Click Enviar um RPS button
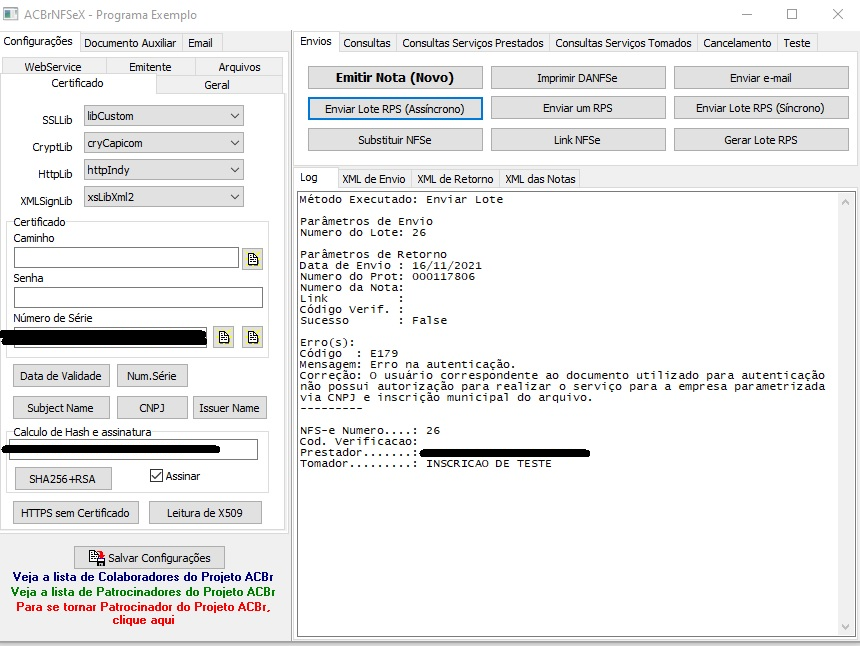The height and width of the screenshot is (646, 860). pos(578,108)
